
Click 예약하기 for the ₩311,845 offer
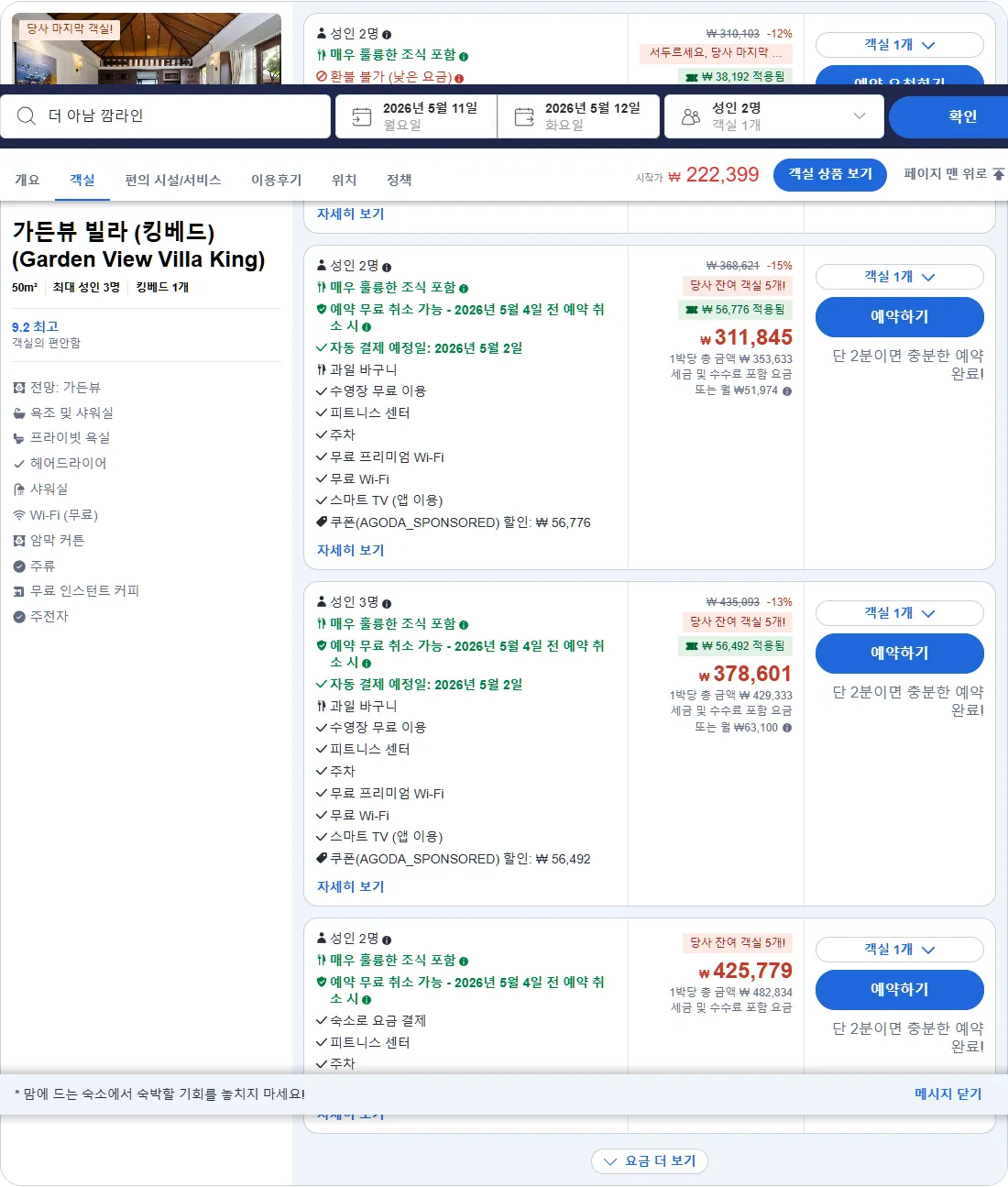(900, 317)
